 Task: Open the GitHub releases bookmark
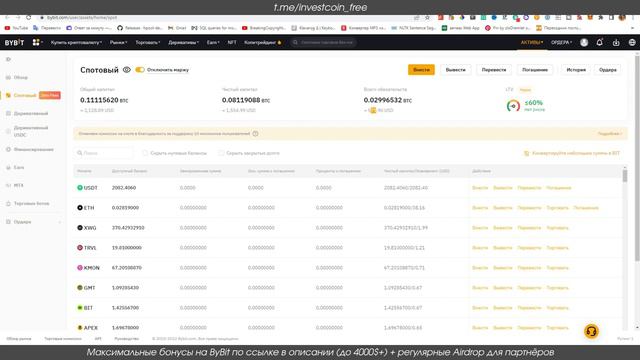pos(140,28)
